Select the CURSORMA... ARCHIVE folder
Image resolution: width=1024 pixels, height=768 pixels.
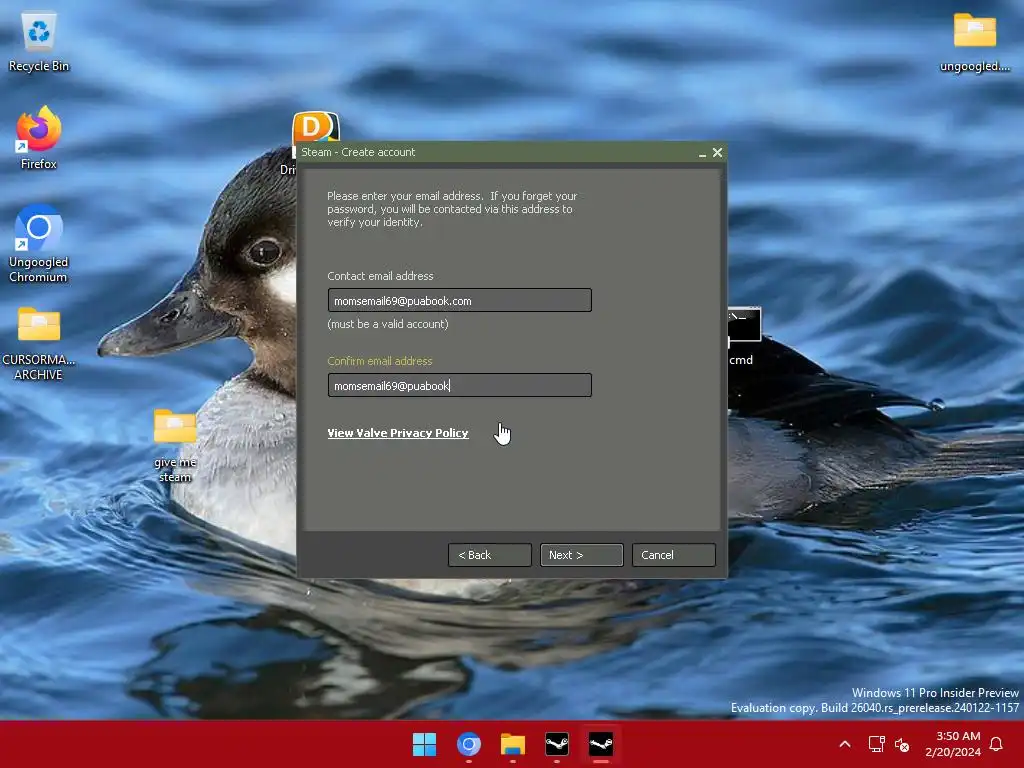(39, 344)
